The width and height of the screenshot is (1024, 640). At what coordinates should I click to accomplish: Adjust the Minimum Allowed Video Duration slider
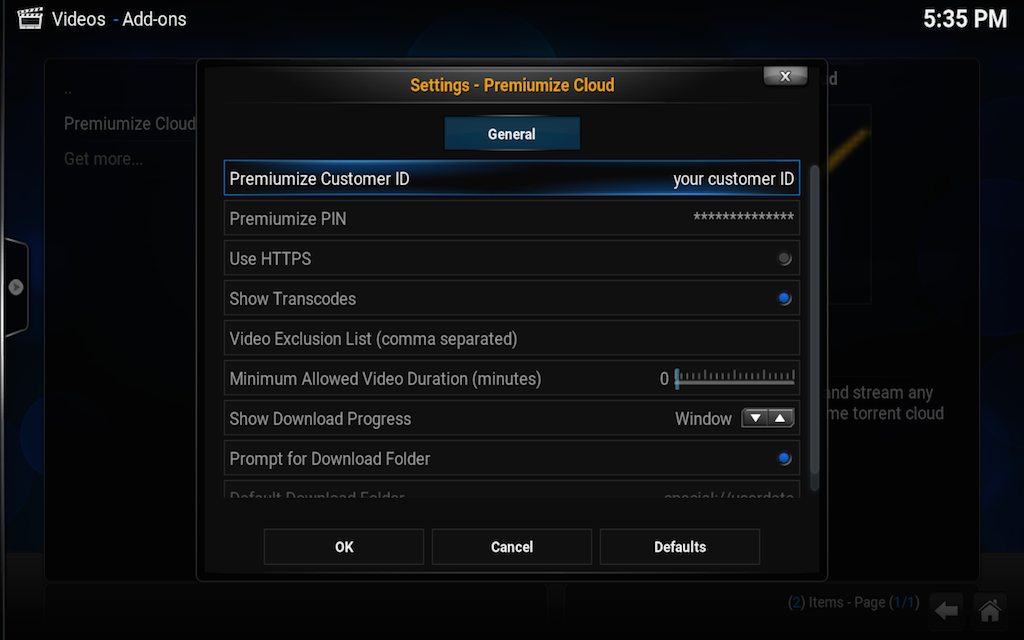735,378
